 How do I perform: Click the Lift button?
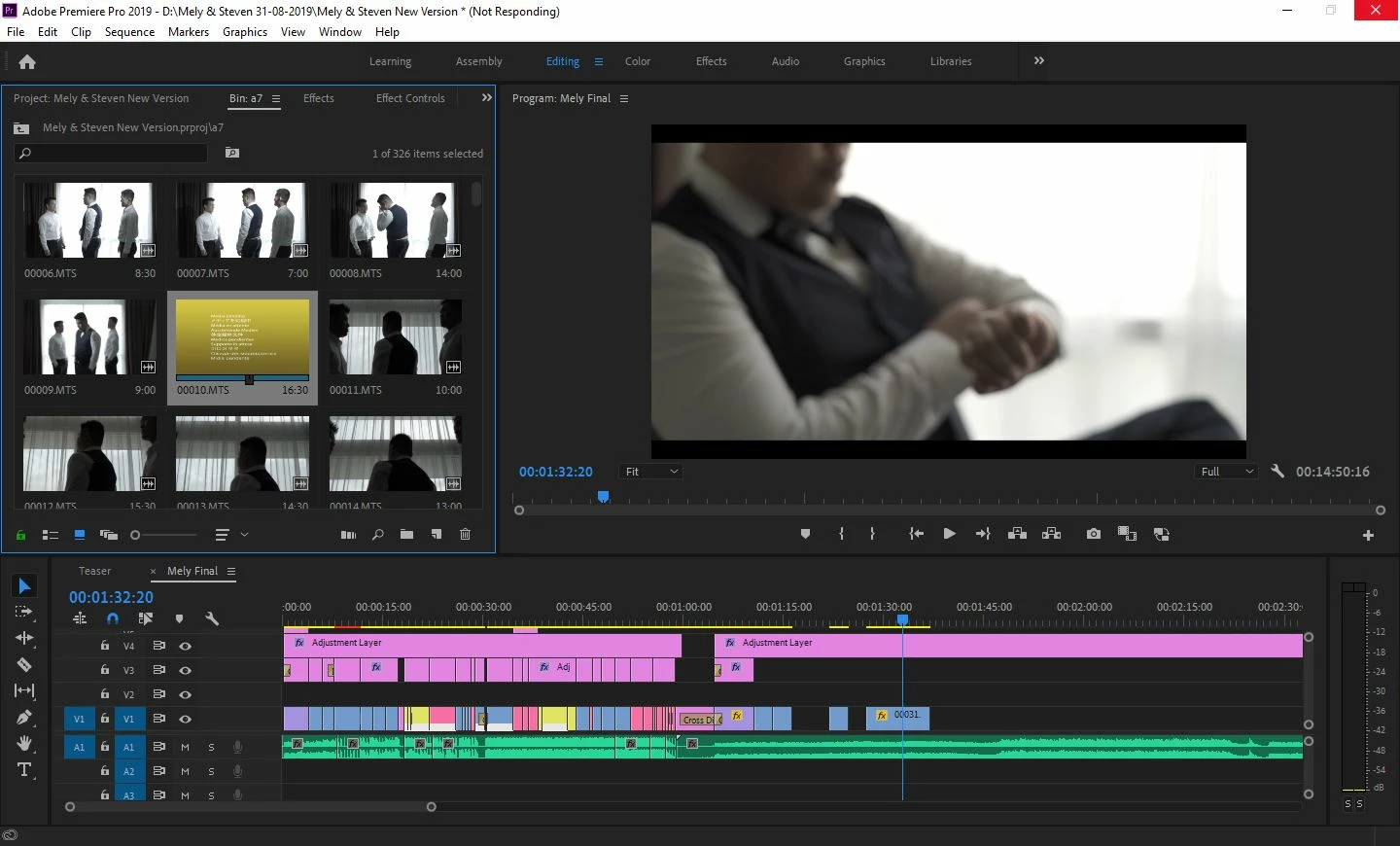coord(1017,534)
